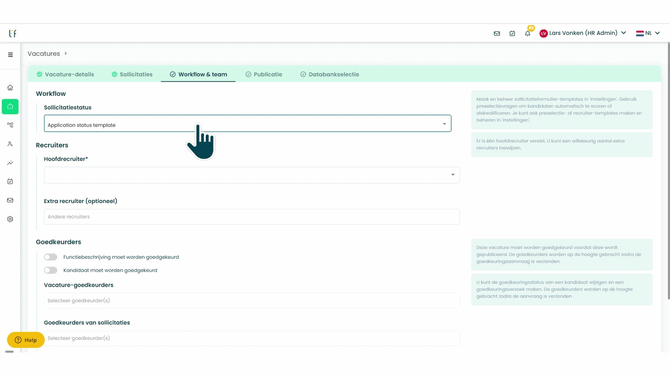Open the Application status template dropdown
Image resolution: width=670 pixels, height=376 pixels.
click(x=247, y=123)
